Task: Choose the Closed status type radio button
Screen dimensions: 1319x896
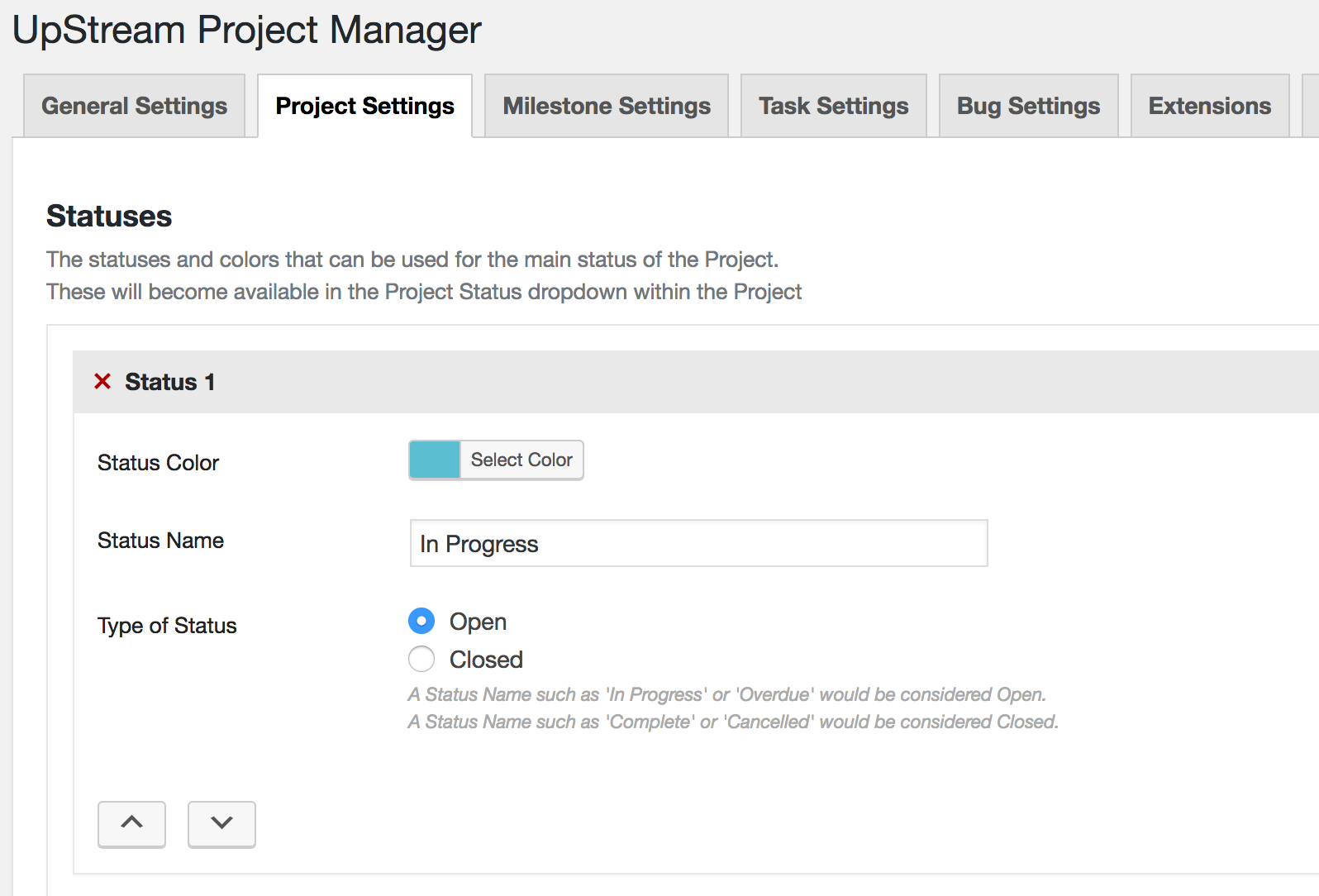Action: (x=421, y=659)
